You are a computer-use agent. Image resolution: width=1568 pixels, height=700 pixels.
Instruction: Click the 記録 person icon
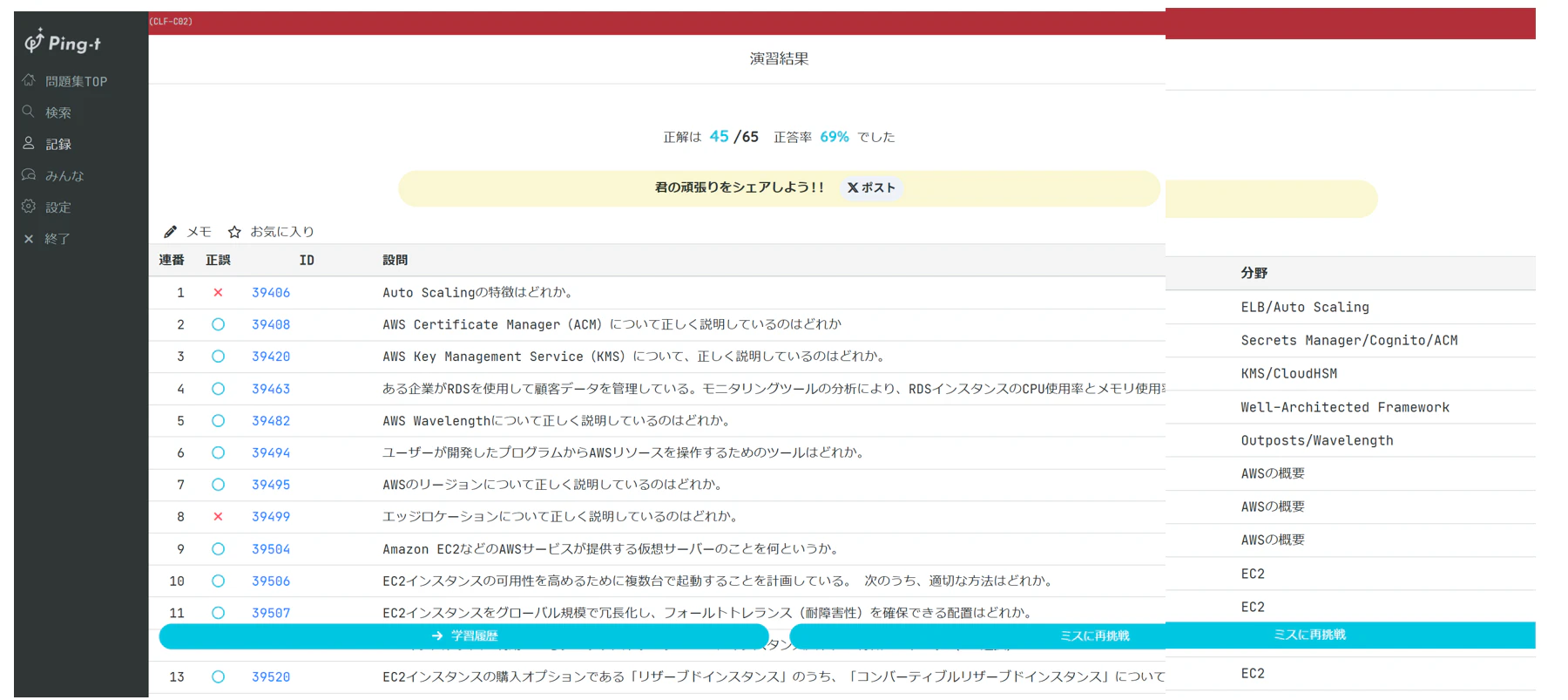(29, 143)
